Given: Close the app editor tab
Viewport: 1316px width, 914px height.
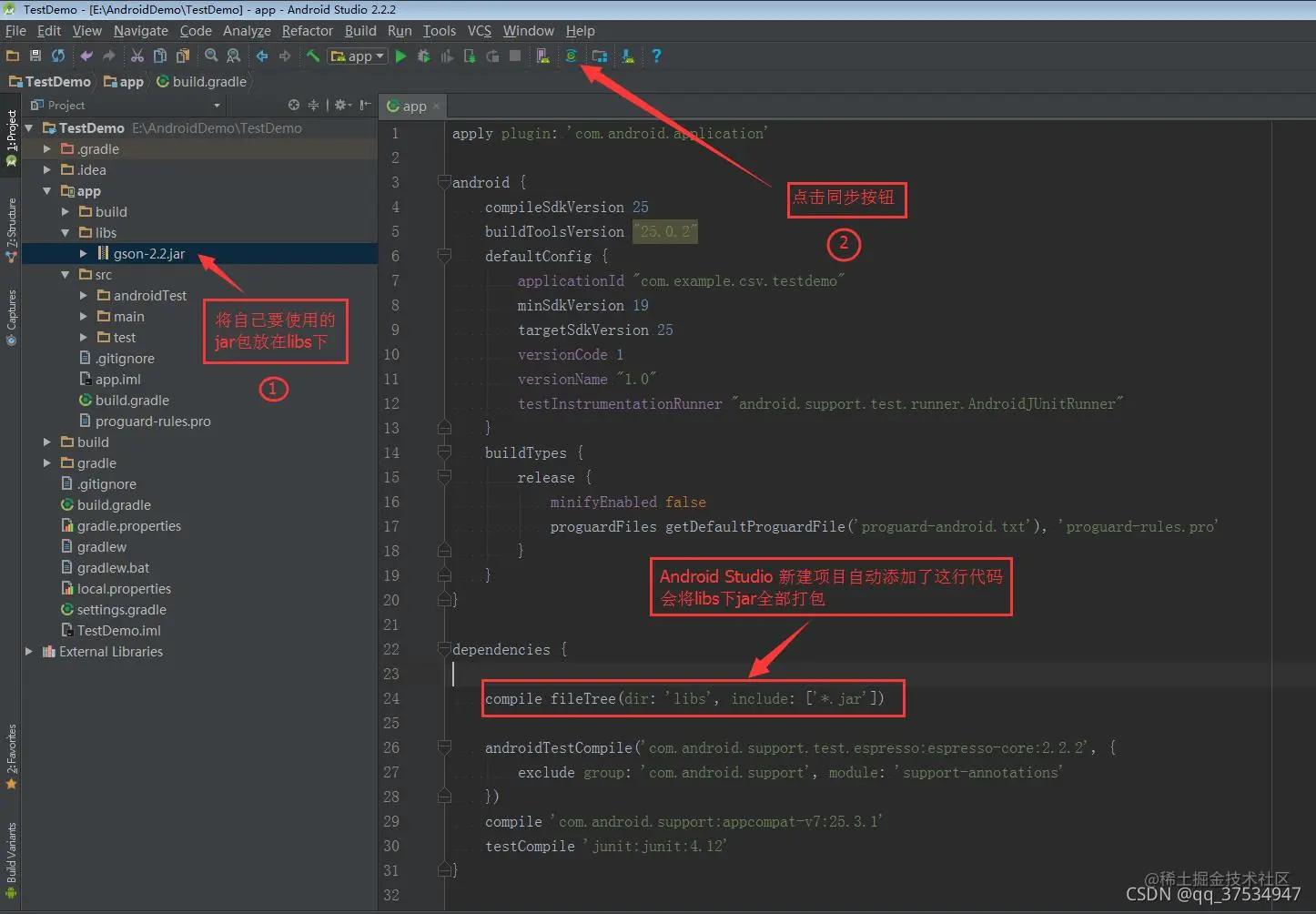Looking at the screenshot, I should 436,107.
